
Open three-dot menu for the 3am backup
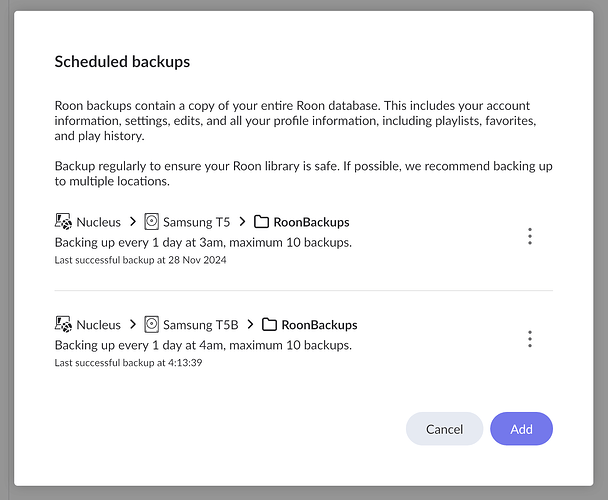pyautogui.click(x=530, y=236)
